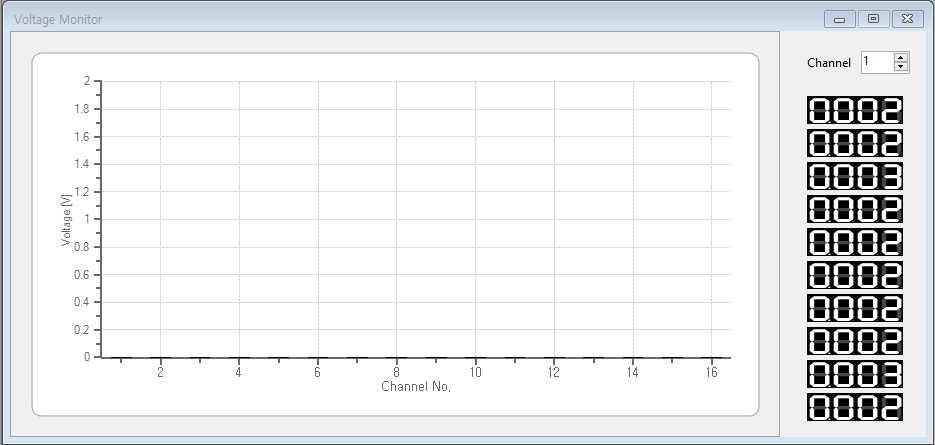
Task: Select the third display reading 0.003
Action: coord(855,176)
